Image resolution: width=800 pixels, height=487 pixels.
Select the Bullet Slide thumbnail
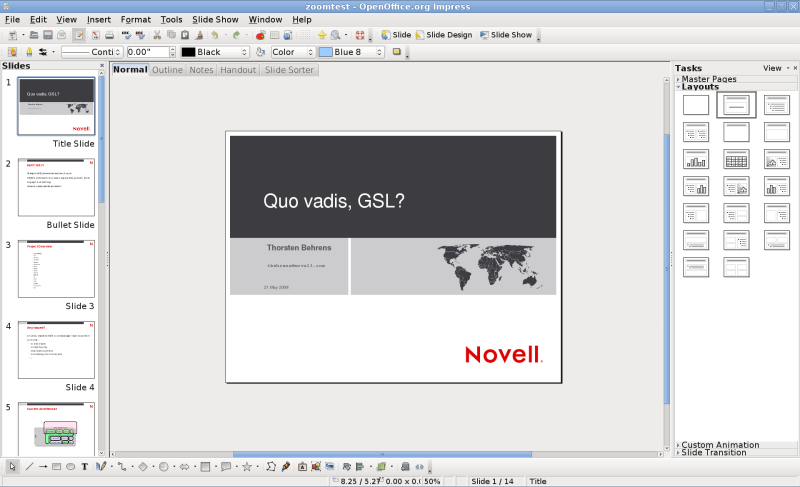[56, 187]
